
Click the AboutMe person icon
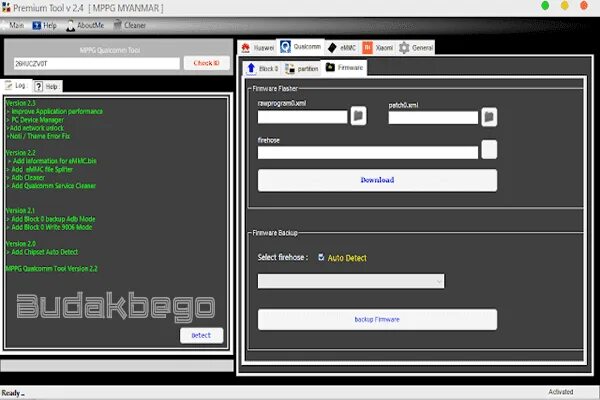click(x=70, y=26)
